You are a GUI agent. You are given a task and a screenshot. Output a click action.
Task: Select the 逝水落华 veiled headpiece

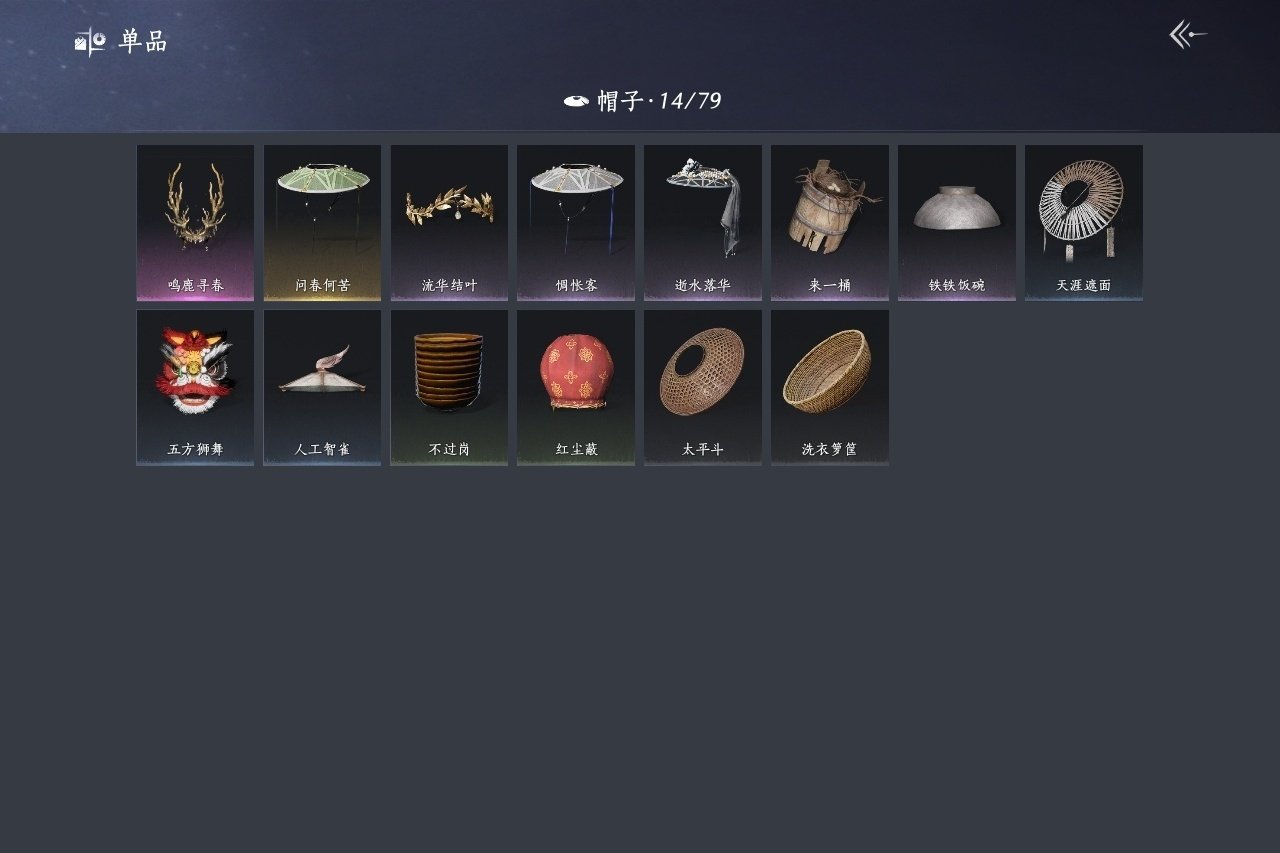click(x=703, y=223)
